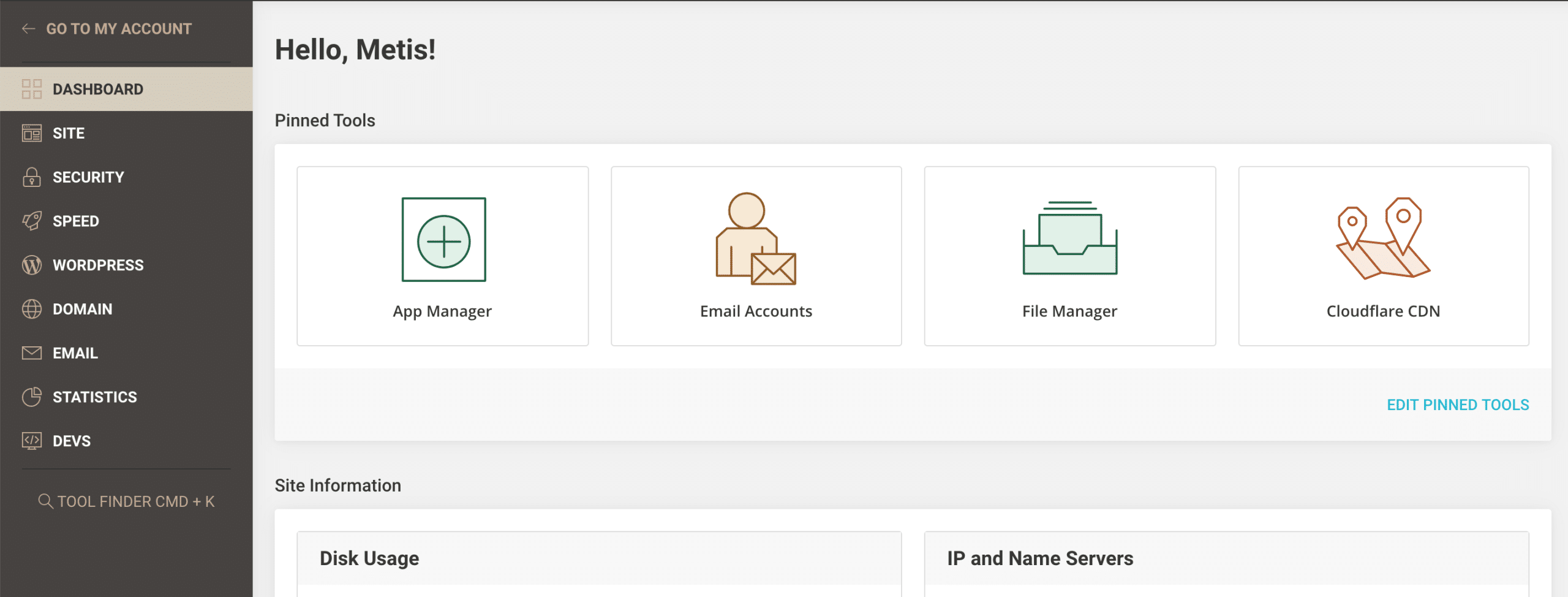
Task: Click the File Manager tray icon
Action: [x=1069, y=238]
